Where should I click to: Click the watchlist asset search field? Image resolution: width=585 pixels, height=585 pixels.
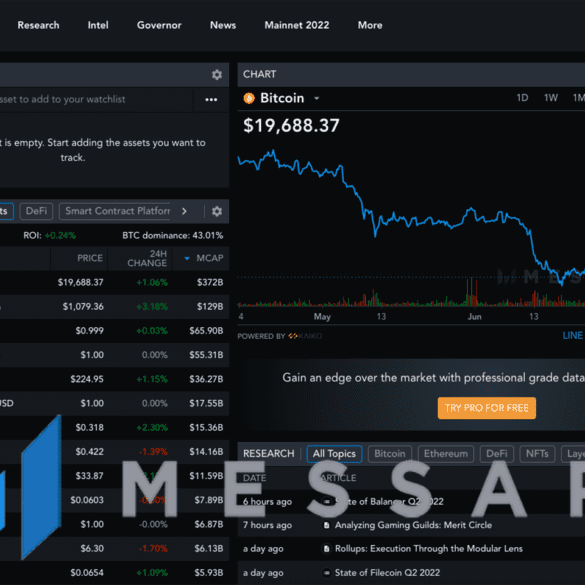96,99
